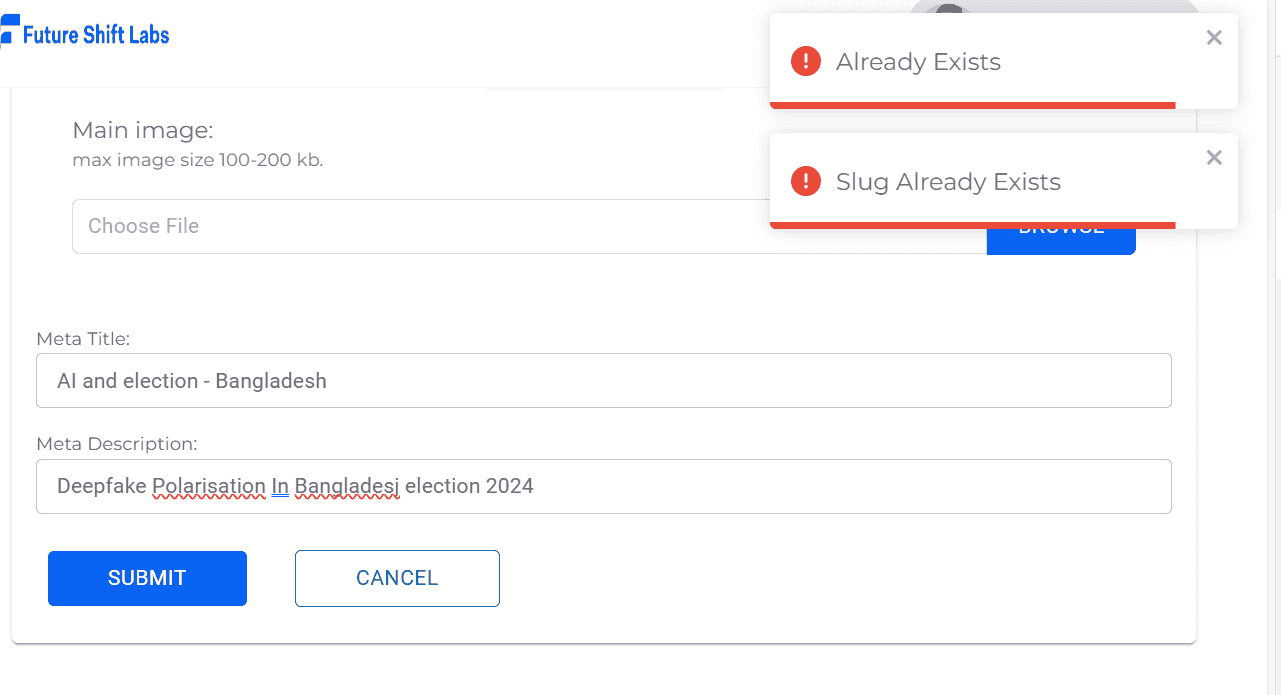Image resolution: width=1281 pixels, height=695 pixels.
Task: Click the "Meta Title:" label
Action: click(x=83, y=339)
